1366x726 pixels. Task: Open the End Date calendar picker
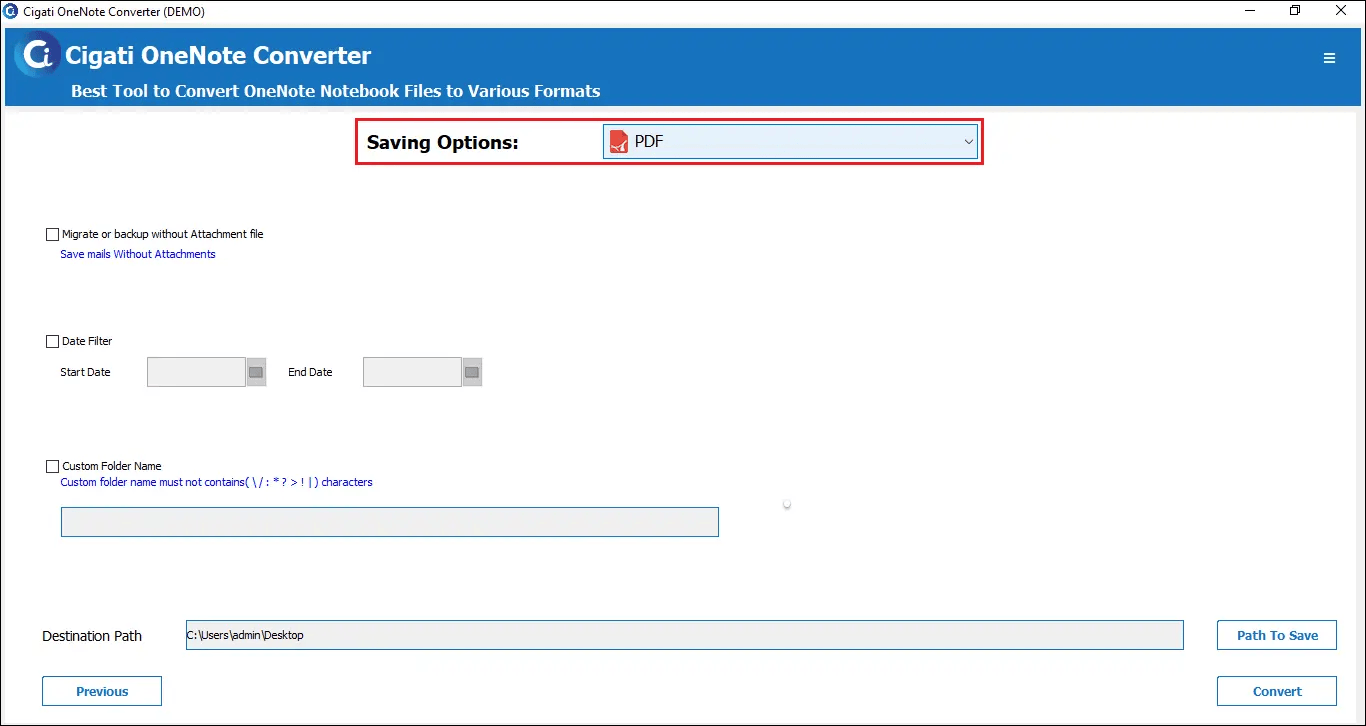[x=472, y=372]
